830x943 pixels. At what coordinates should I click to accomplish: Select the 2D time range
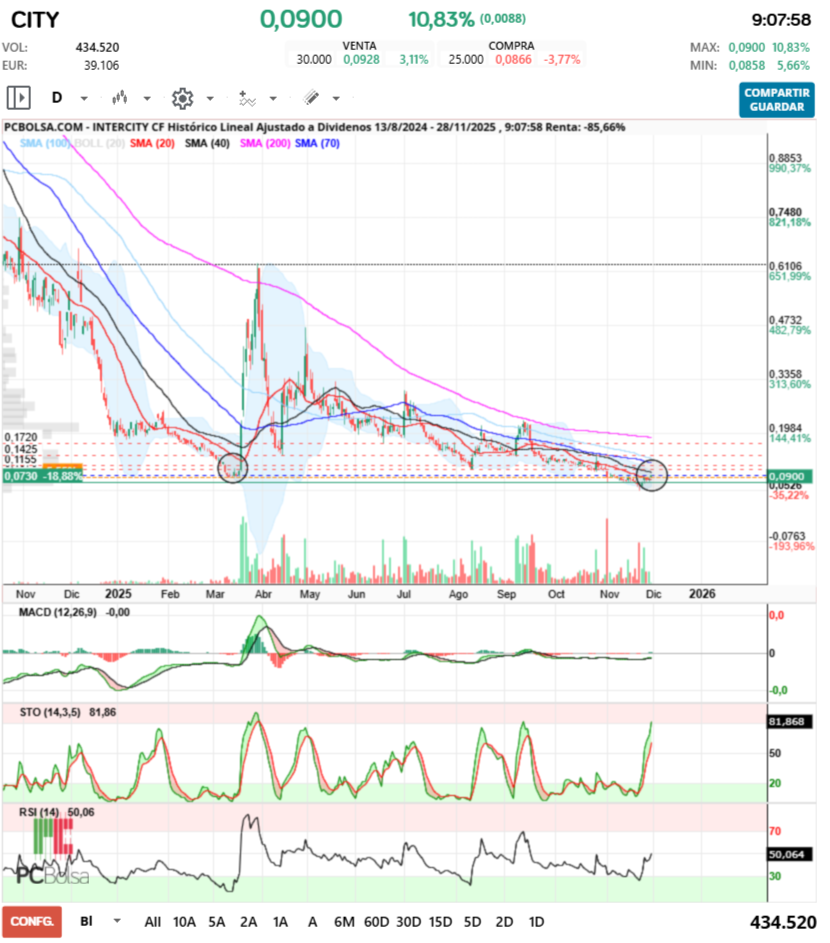pos(504,922)
